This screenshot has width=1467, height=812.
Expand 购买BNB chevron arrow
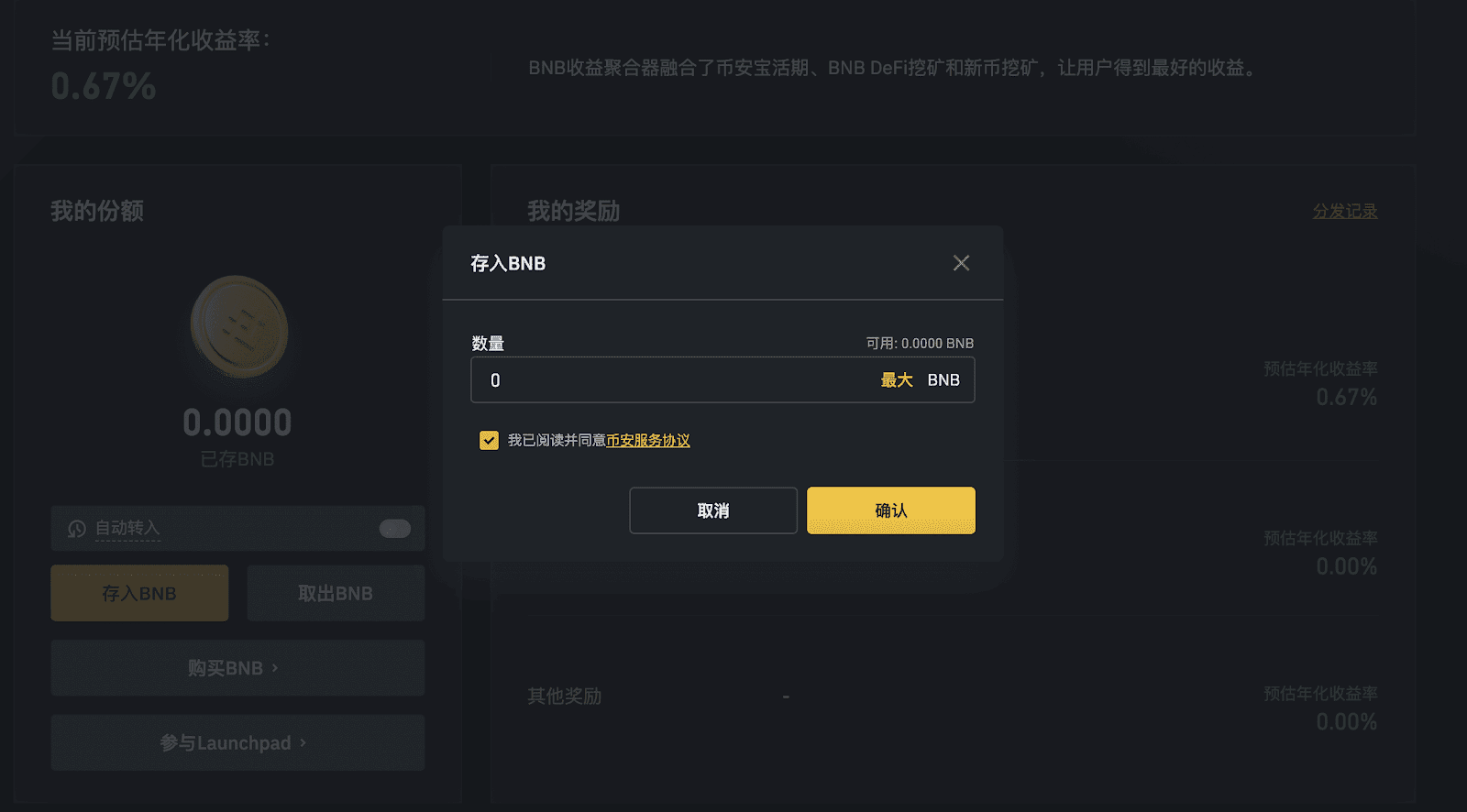coord(275,668)
